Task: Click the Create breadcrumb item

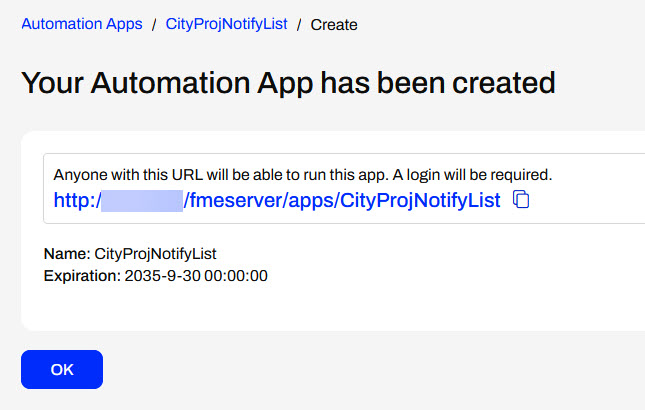Action: tap(334, 24)
